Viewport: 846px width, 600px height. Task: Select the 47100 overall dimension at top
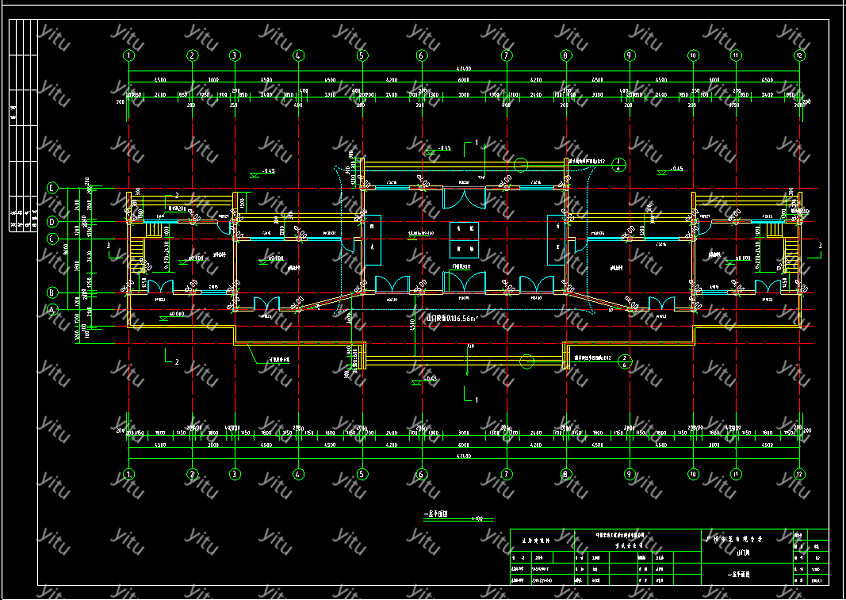(x=464, y=68)
